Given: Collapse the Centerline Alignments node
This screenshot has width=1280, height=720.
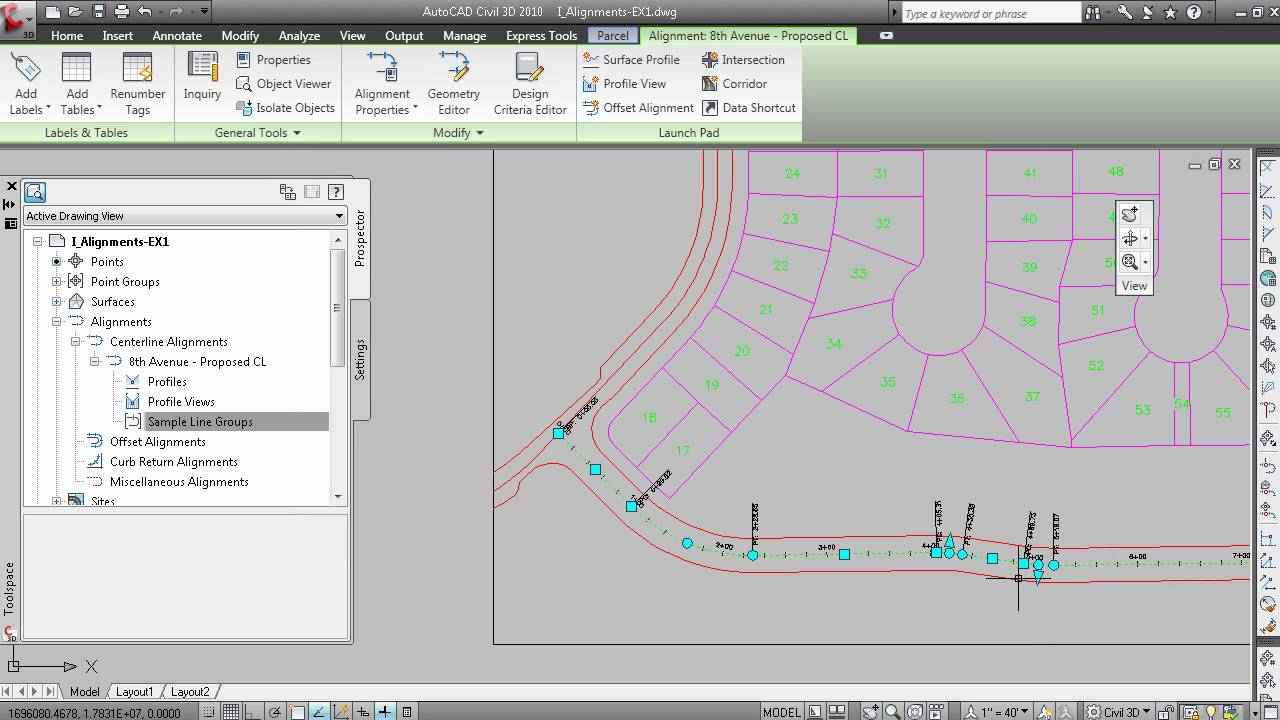Looking at the screenshot, I should coord(76,342).
